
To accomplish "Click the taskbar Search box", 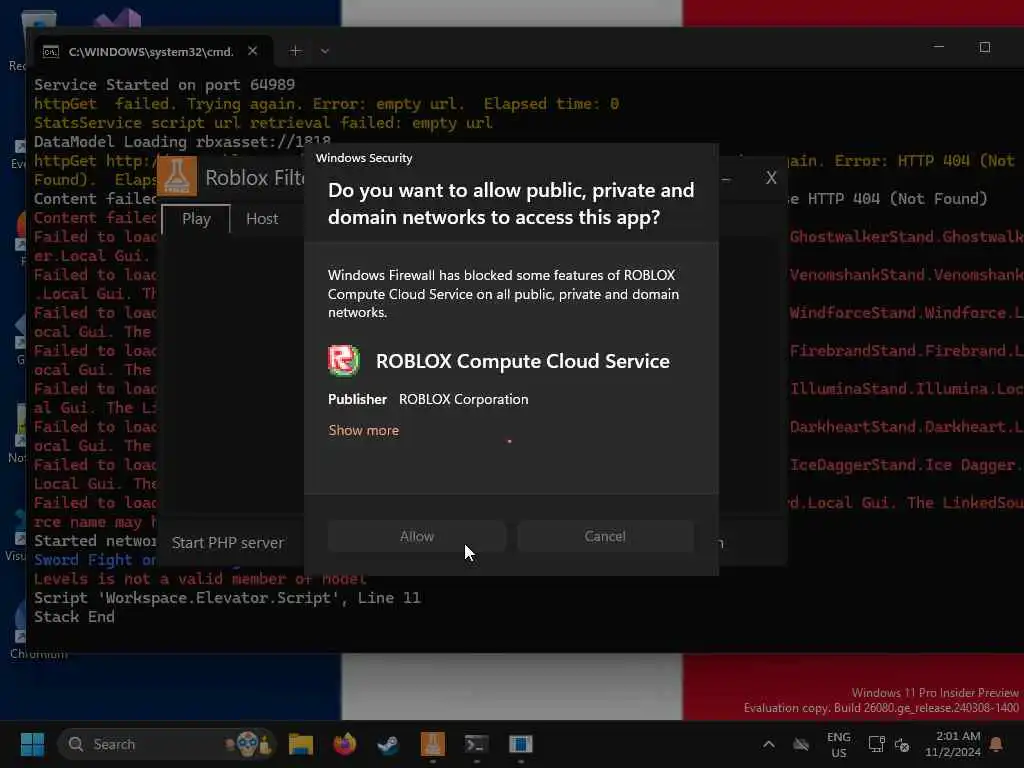I will (x=167, y=744).
